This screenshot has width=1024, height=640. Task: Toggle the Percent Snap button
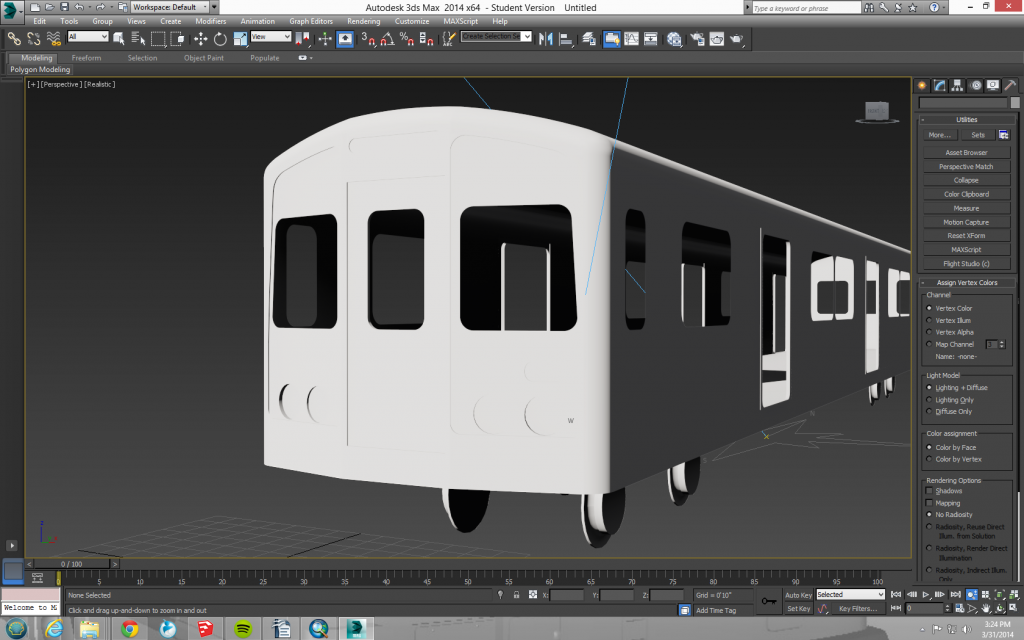(407, 39)
